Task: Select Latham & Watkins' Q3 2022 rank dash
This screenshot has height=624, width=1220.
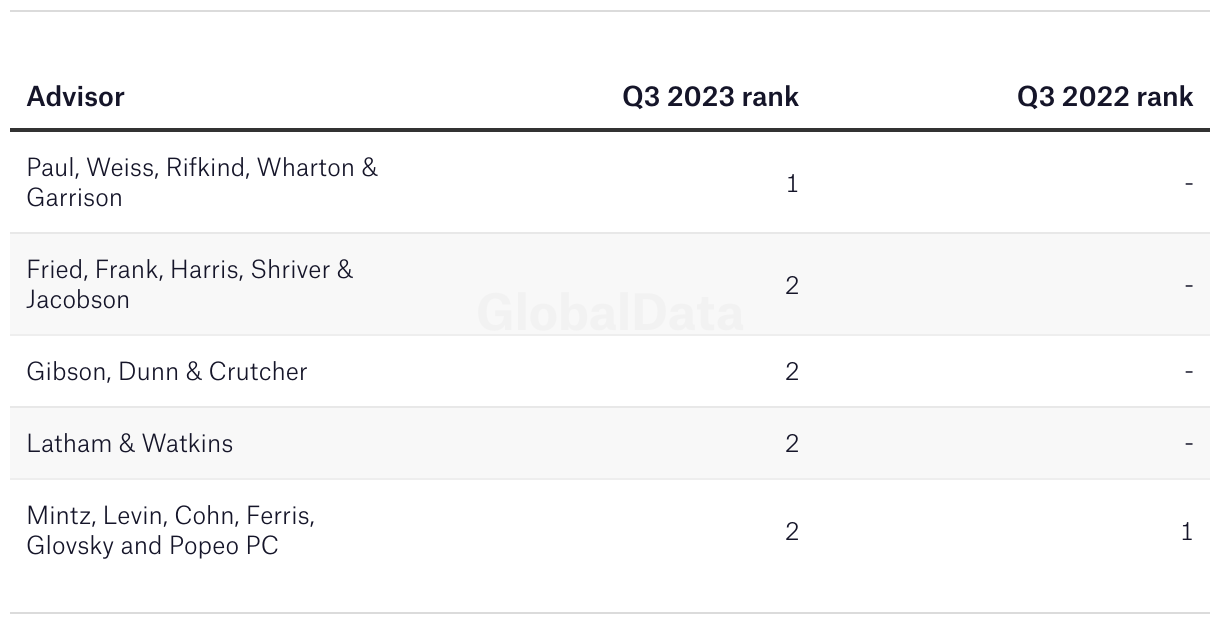Action: (x=1188, y=444)
